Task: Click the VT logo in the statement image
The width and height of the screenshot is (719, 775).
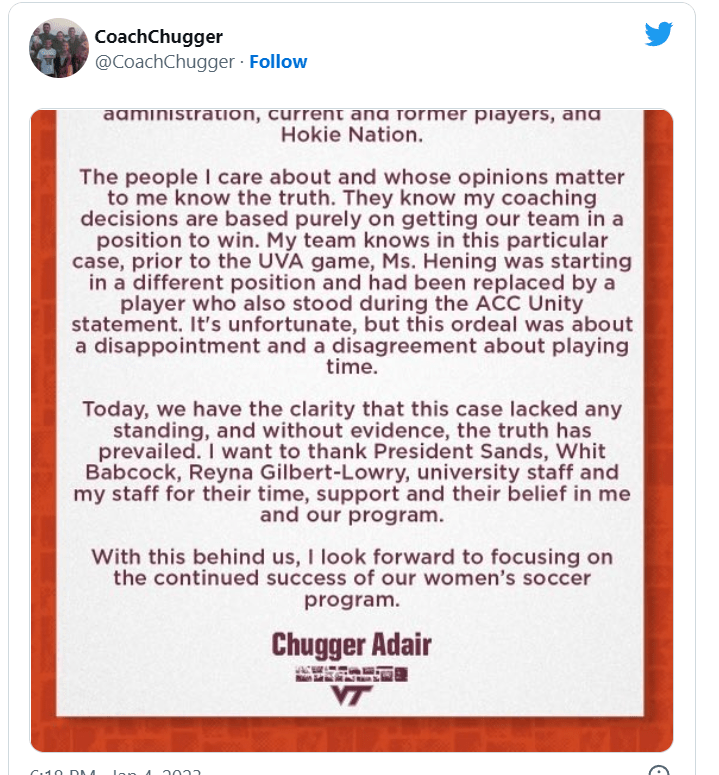Action: click(351, 695)
